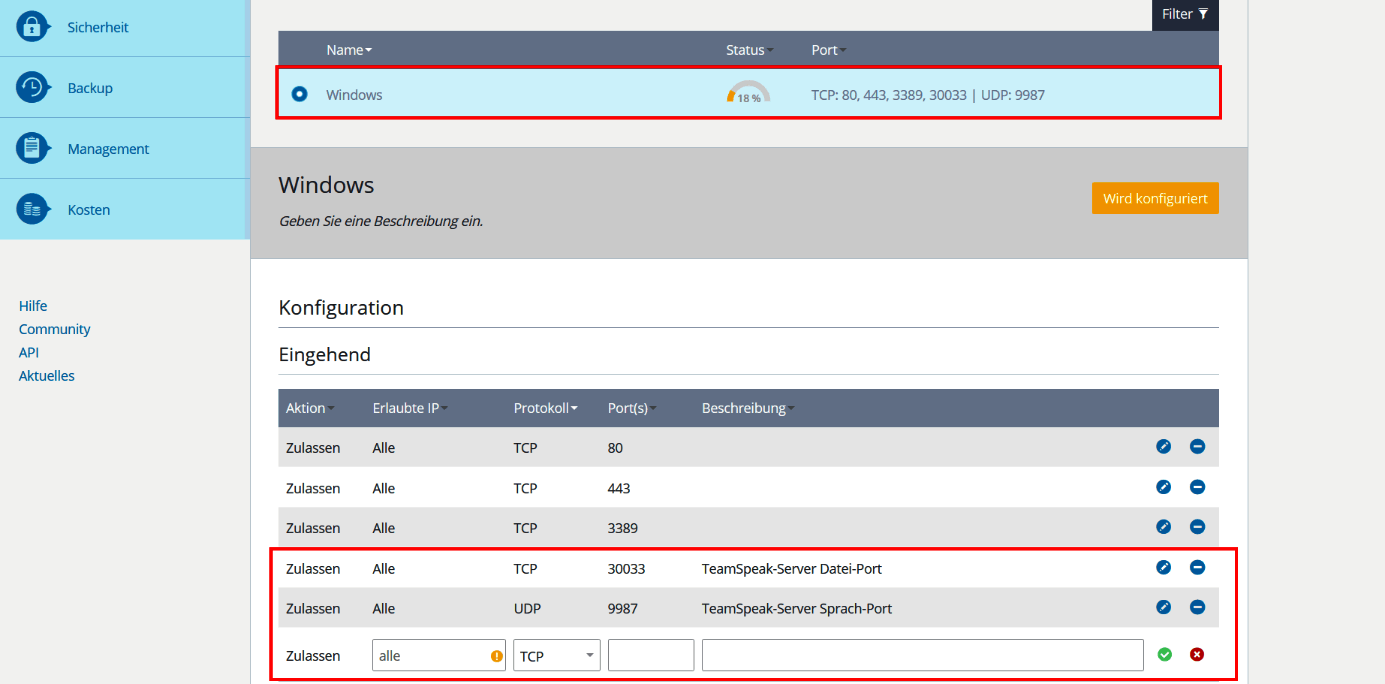Viewport: 1385px width, 684px height.
Task: Confirm the new rule with green checkmark
Action: pyautogui.click(x=1164, y=654)
